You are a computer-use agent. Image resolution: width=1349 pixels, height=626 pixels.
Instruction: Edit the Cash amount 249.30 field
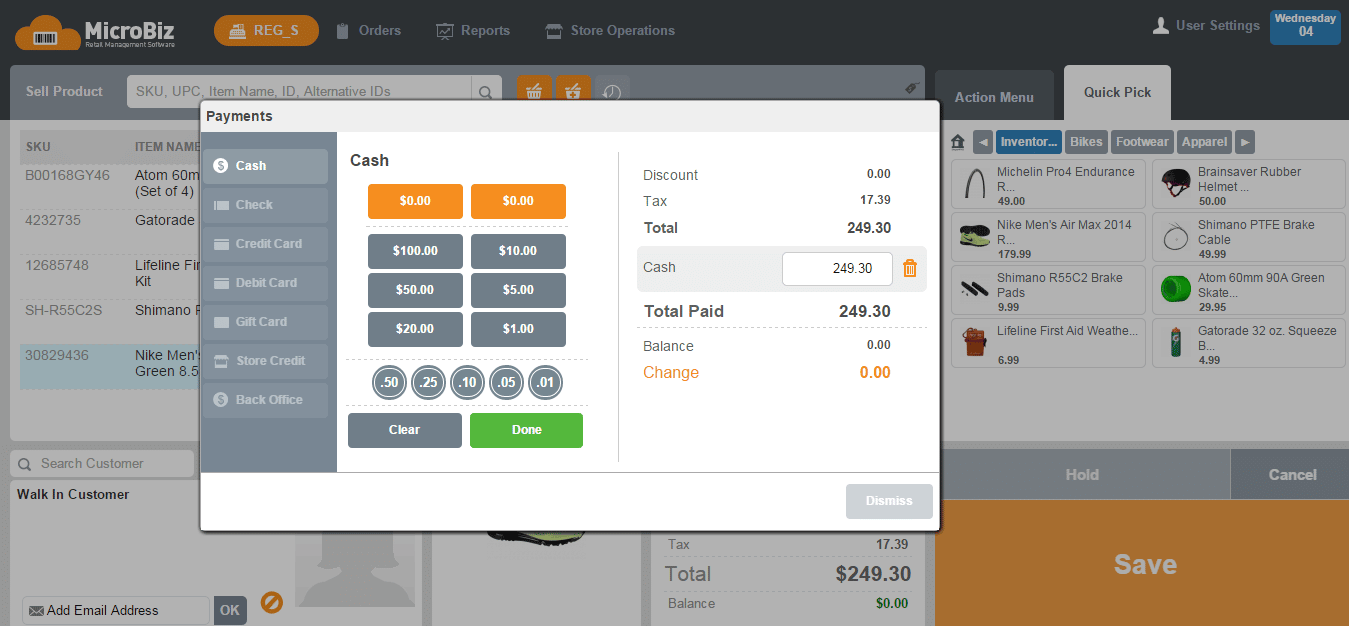click(x=837, y=269)
